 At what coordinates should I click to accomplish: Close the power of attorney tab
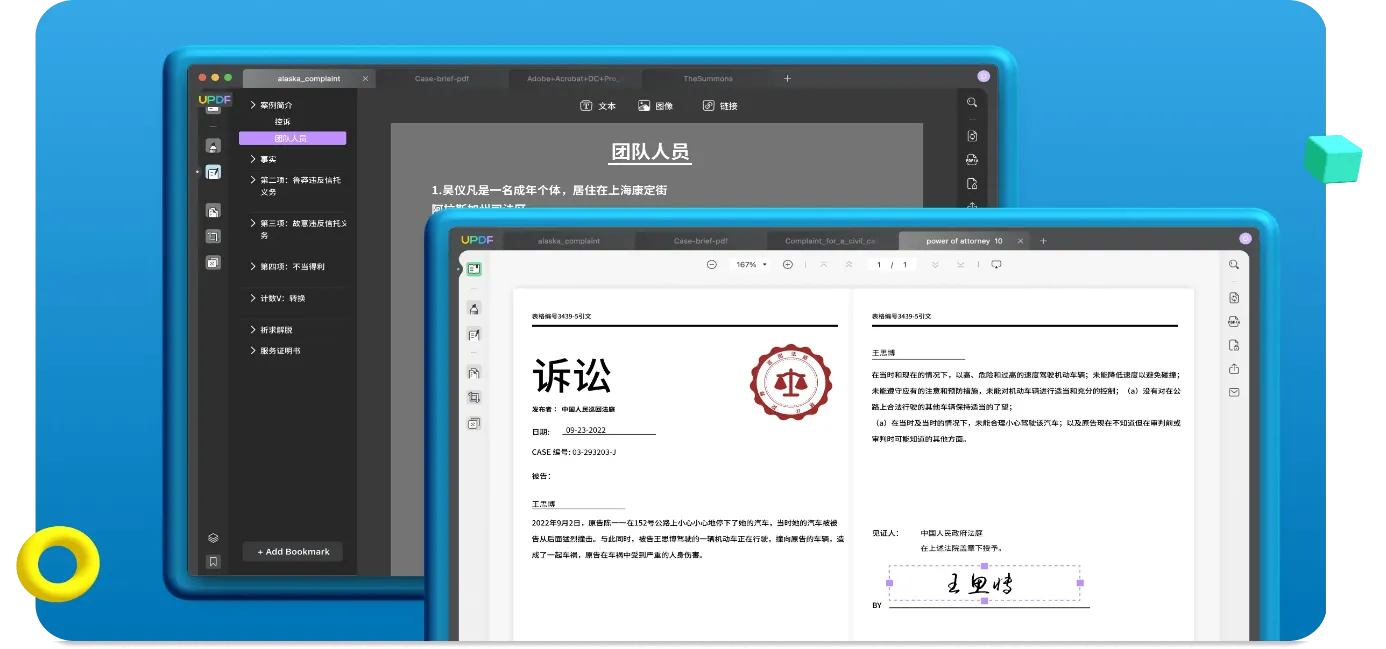1022,241
